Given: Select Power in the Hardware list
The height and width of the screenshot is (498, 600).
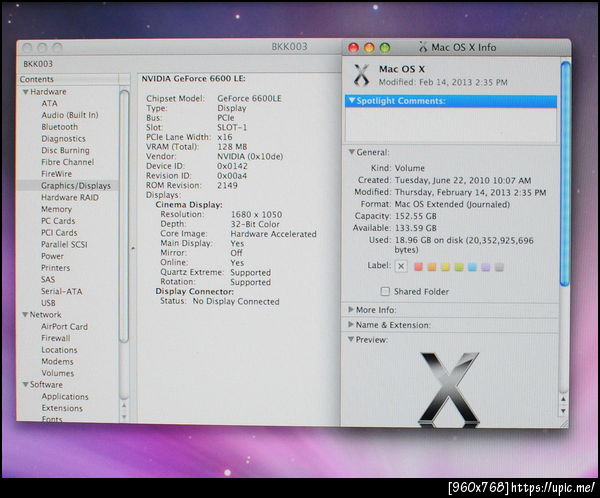Looking at the screenshot, I should (52, 256).
